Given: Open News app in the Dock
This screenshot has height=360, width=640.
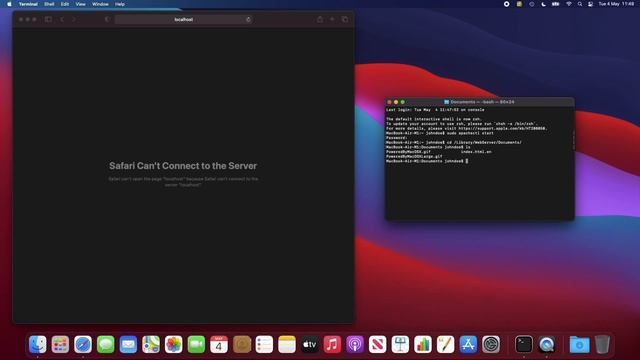Looking at the screenshot, I should click(378, 344).
